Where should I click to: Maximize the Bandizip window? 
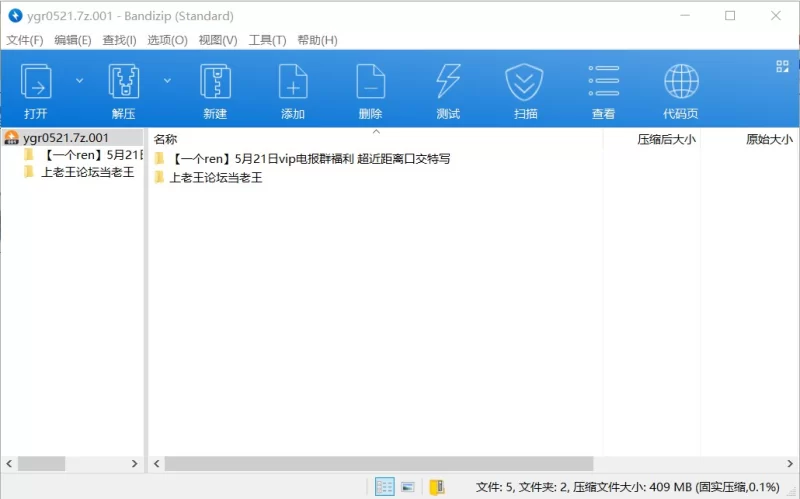pyautogui.click(x=730, y=16)
